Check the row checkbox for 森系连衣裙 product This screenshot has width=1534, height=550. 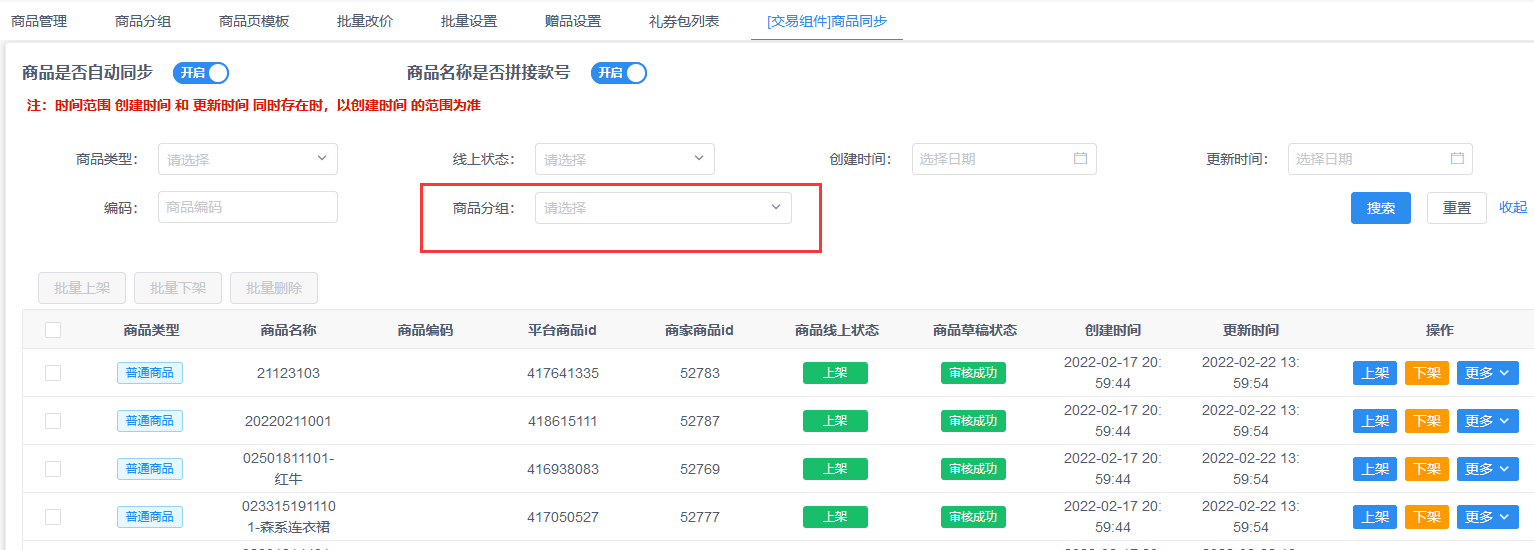[x=53, y=517]
